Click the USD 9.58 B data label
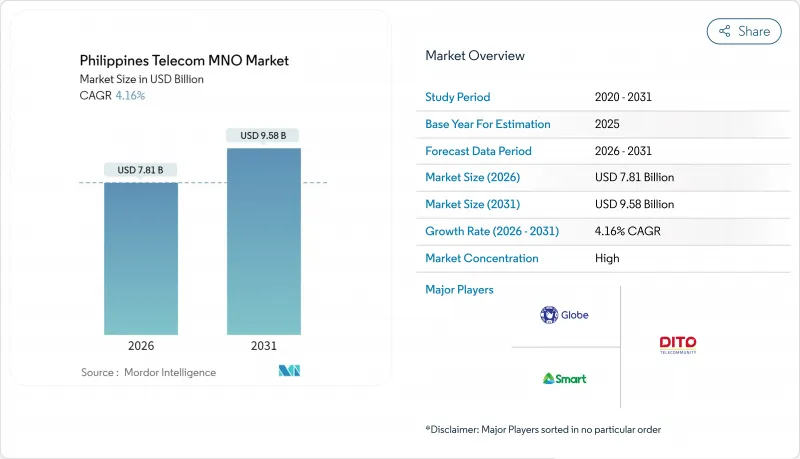800x459 pixels. tap(263, 135)
